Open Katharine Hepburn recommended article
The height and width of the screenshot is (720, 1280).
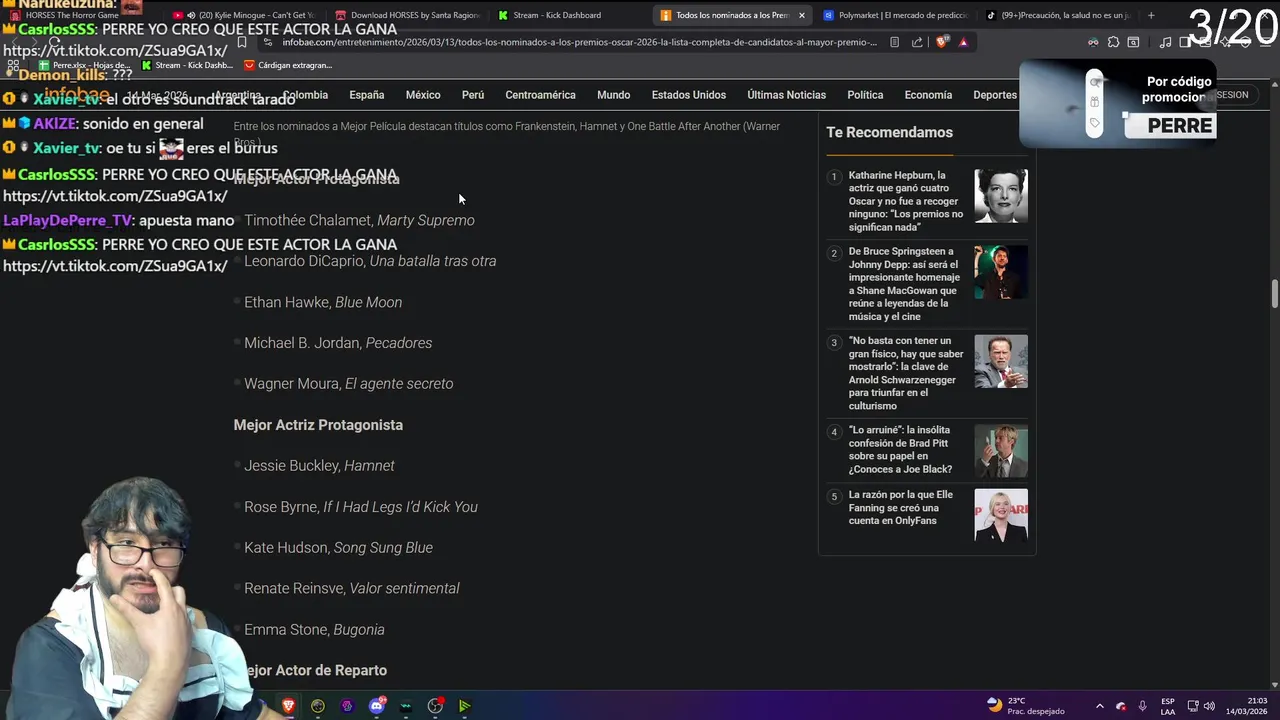pos(906,201)
